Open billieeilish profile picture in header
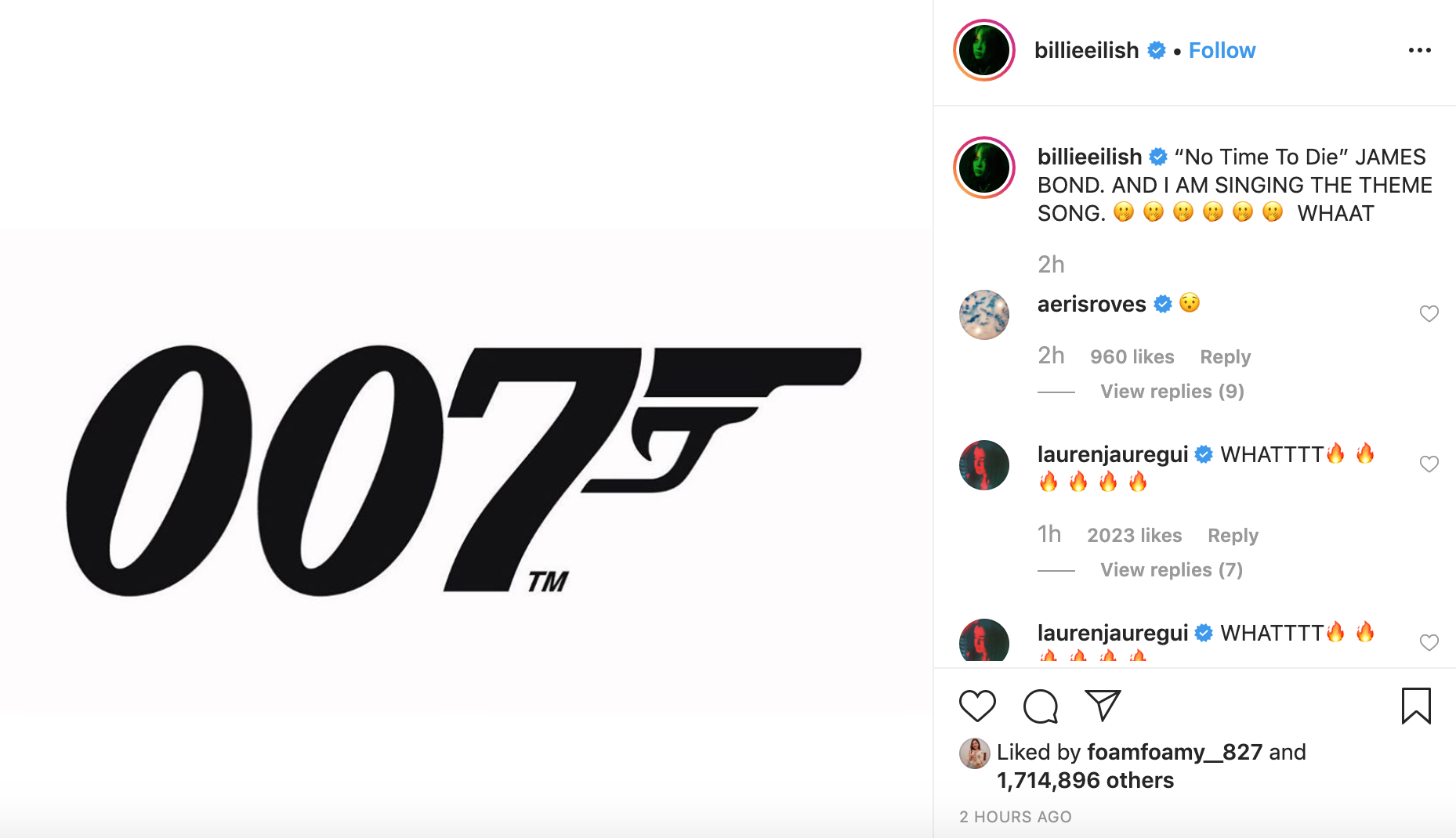 click(x=984, y=50)
